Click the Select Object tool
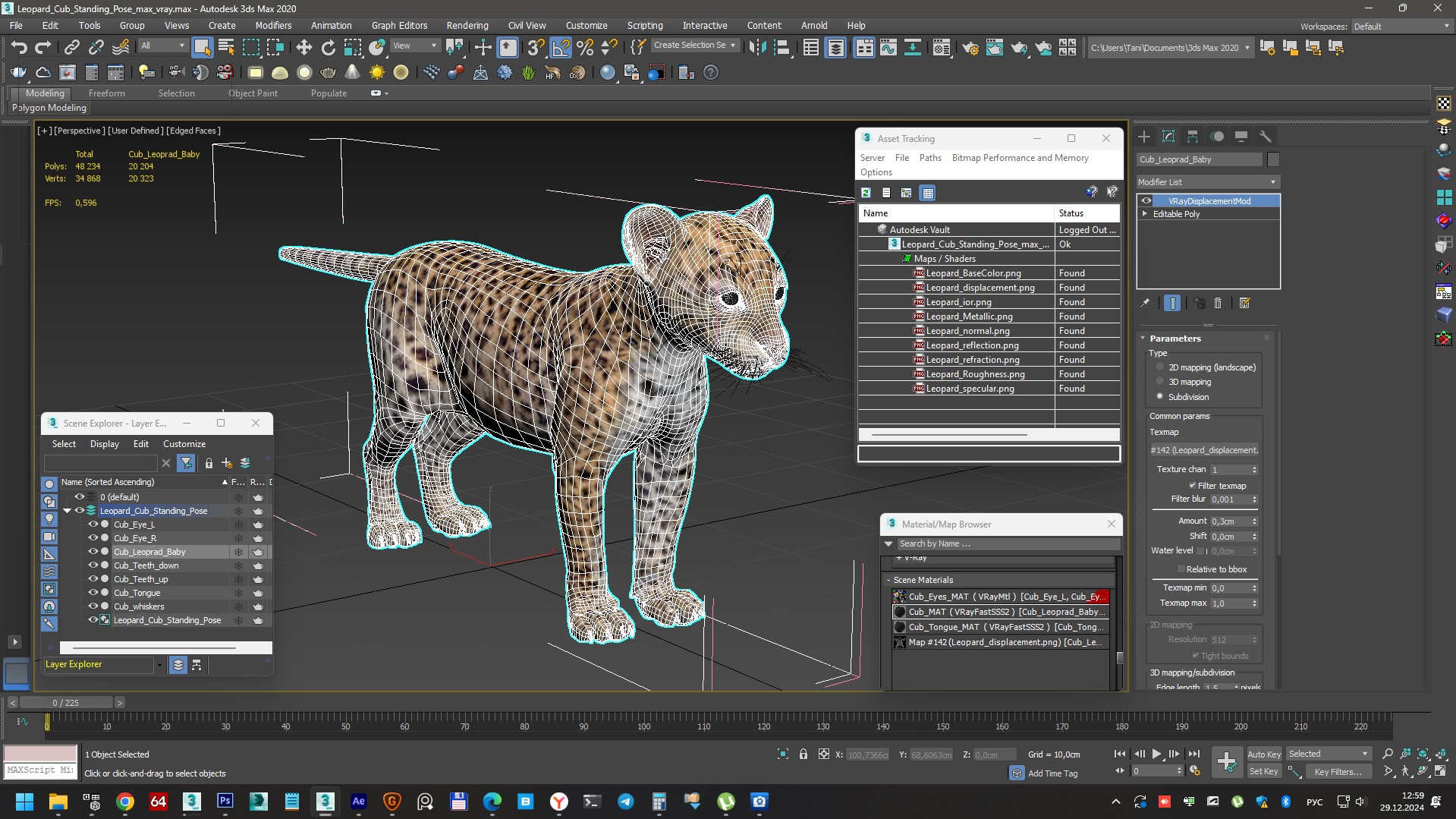 pyautogui.click(x=202, y=48)
